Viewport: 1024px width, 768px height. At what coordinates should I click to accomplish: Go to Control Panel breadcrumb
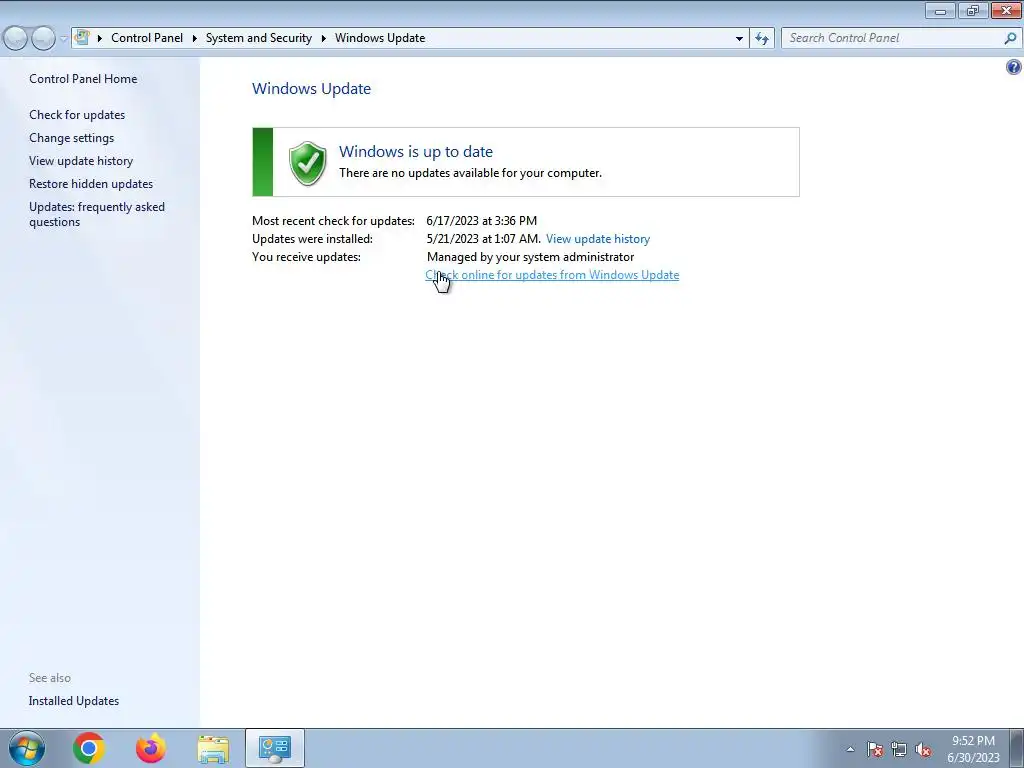147,38
